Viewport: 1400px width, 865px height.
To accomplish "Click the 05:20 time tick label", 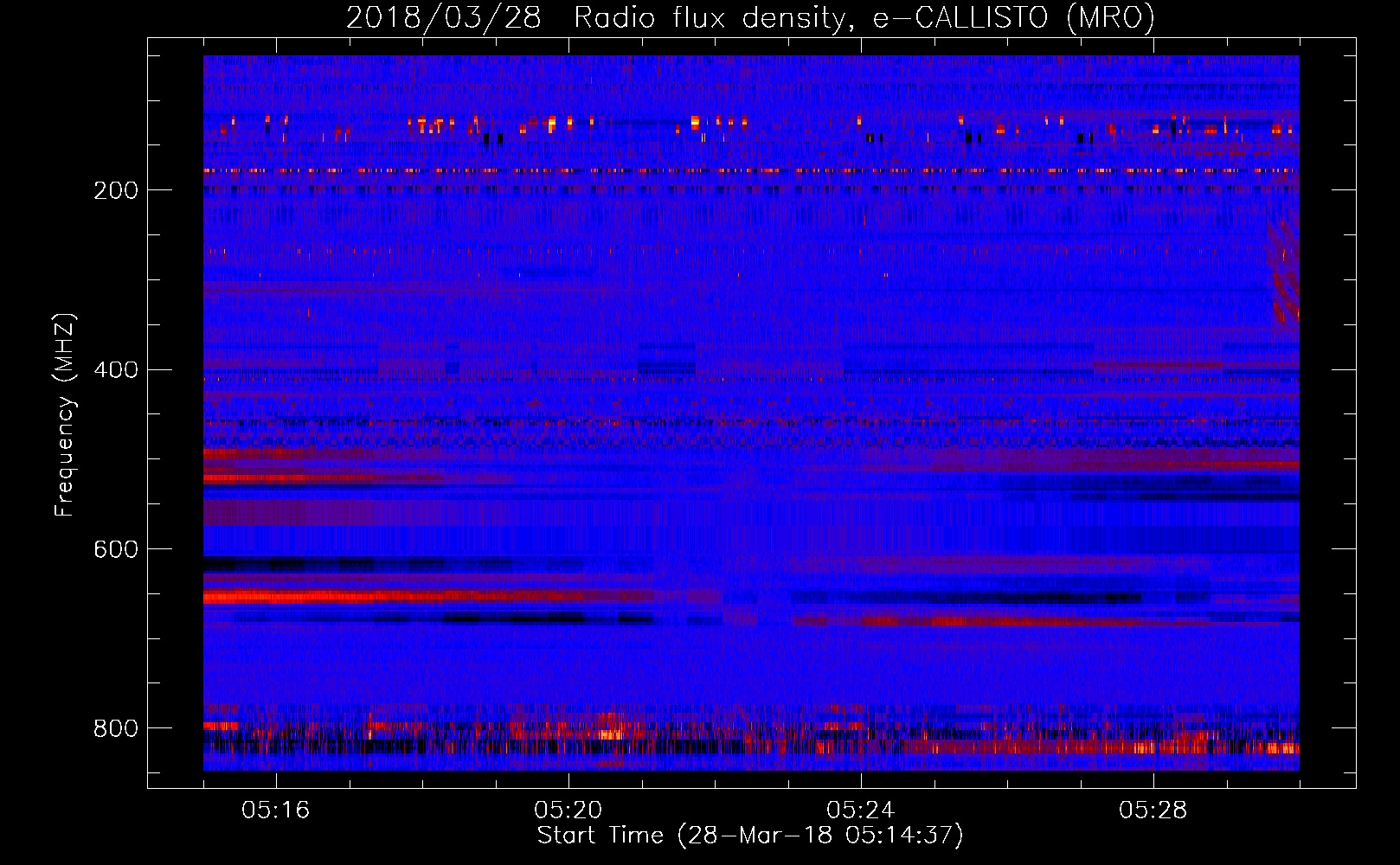I will tap(568, 811).
